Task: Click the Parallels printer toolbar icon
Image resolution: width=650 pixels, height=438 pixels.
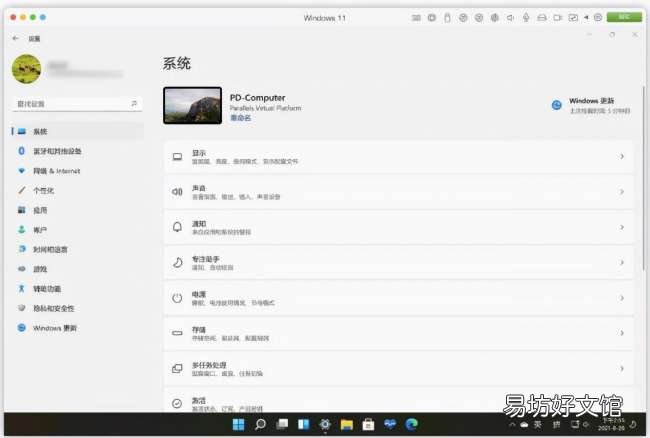Action: pos(542,17)
